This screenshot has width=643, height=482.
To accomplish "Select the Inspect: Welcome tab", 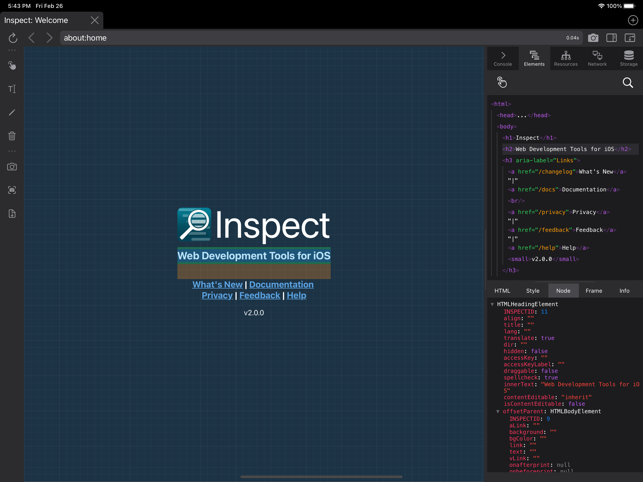I will (x=36, y=20).
